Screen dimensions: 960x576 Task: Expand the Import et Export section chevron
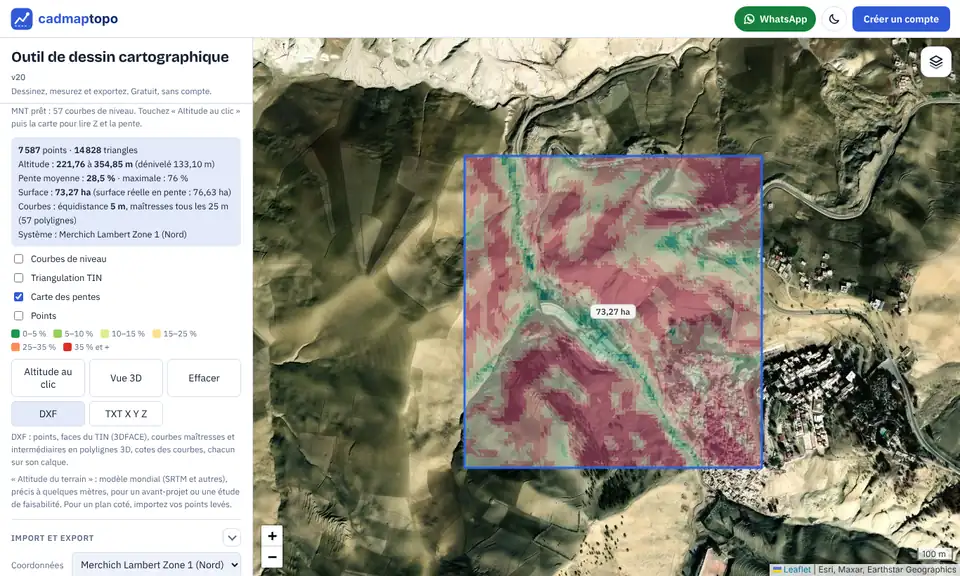pos(231,538)
